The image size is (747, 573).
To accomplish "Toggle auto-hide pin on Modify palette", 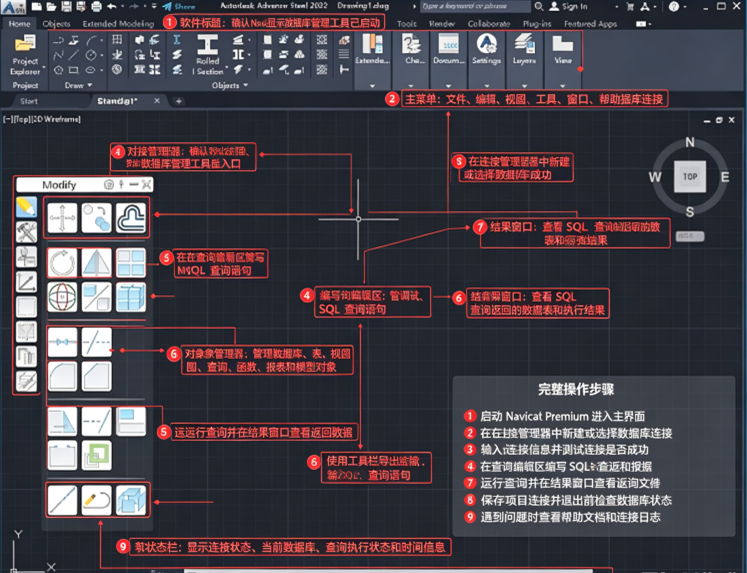I will click(x=121, y=184).
